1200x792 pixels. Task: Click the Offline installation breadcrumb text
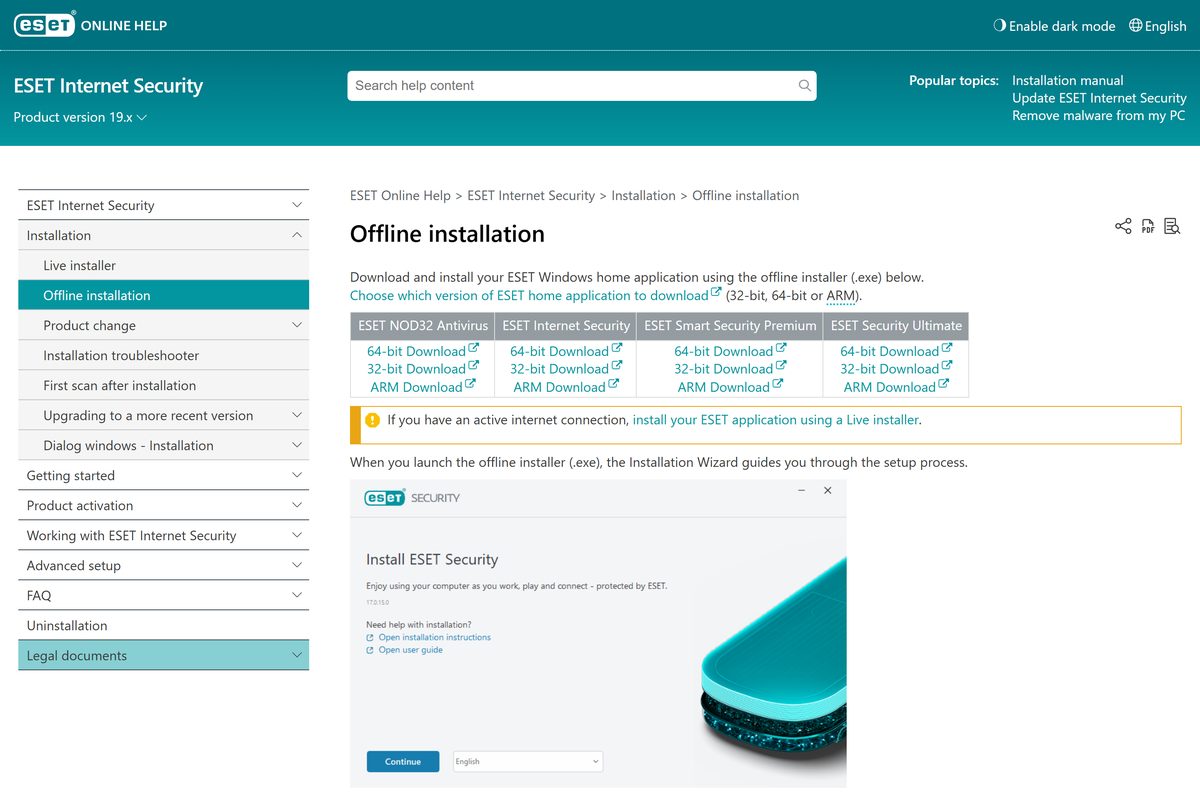[x=745, y=196]
